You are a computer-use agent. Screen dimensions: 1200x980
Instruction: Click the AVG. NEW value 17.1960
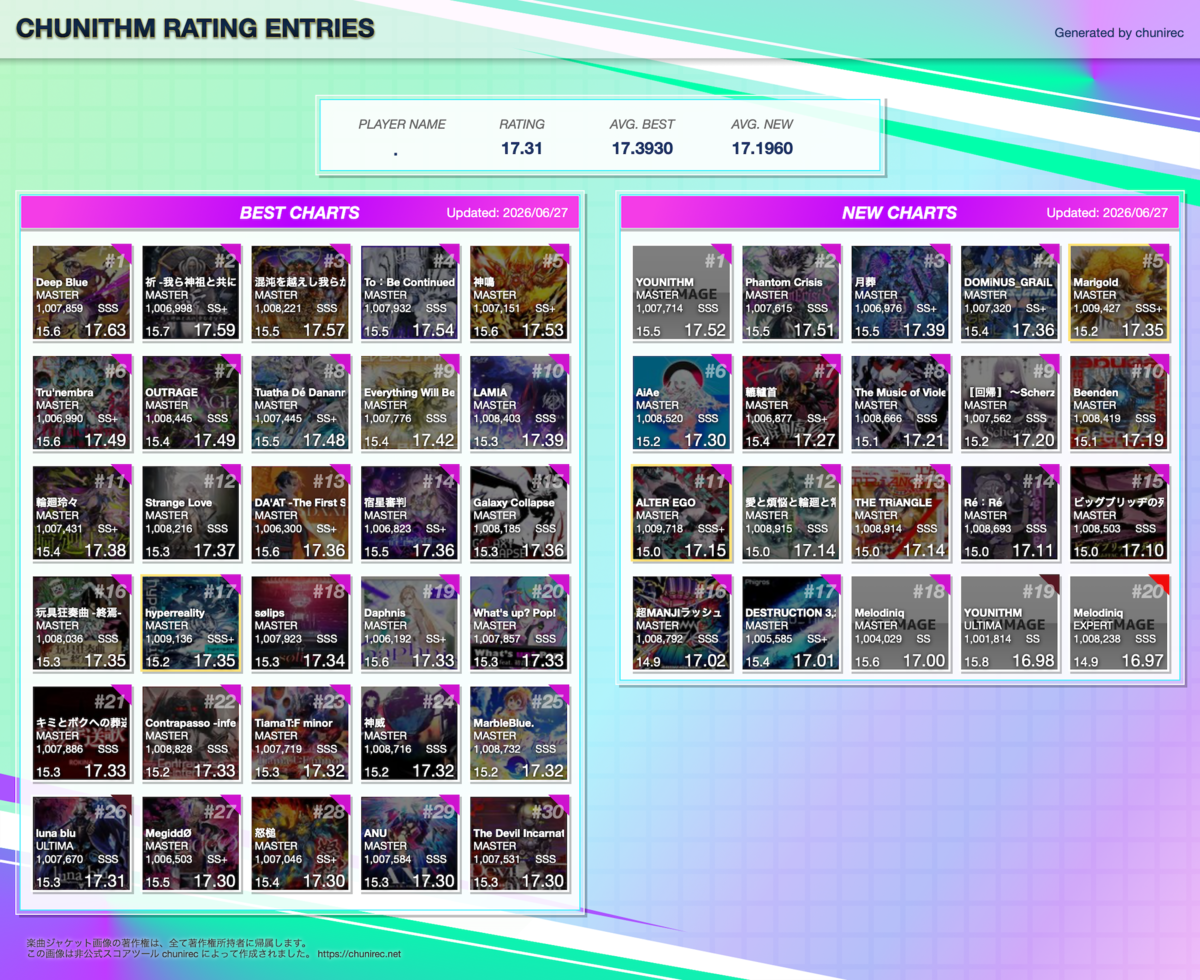tap(762, 149)
